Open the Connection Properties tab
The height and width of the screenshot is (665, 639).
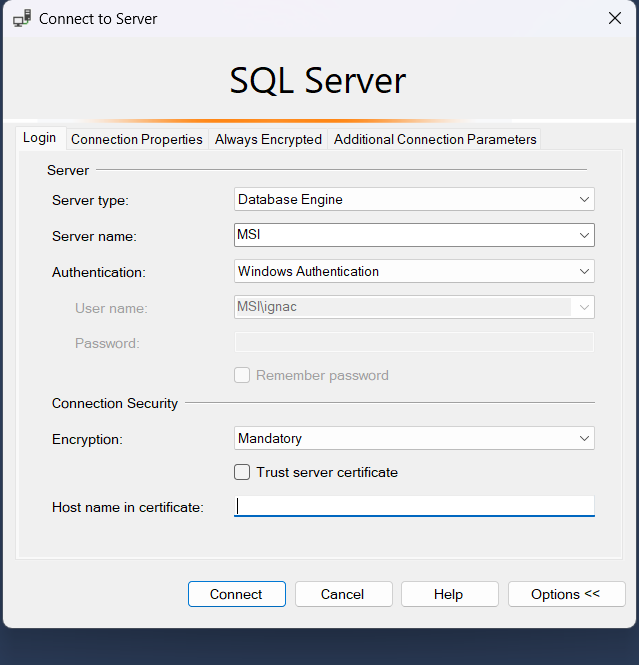click(x=137, y=139)
